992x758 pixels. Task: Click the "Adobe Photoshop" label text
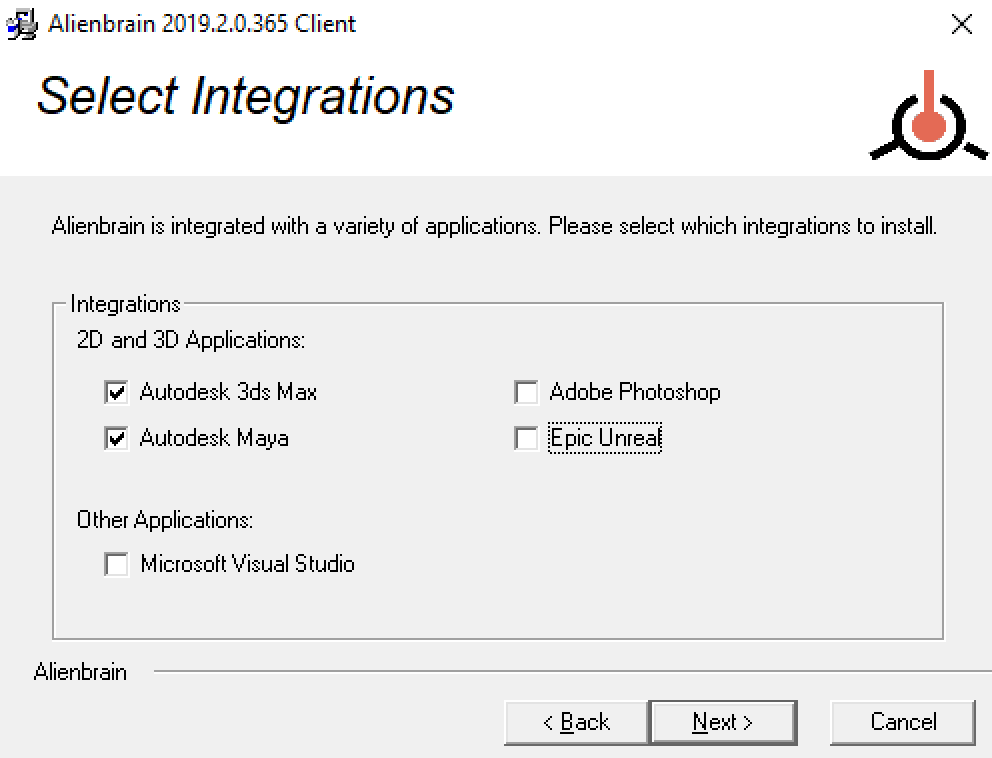634,392
